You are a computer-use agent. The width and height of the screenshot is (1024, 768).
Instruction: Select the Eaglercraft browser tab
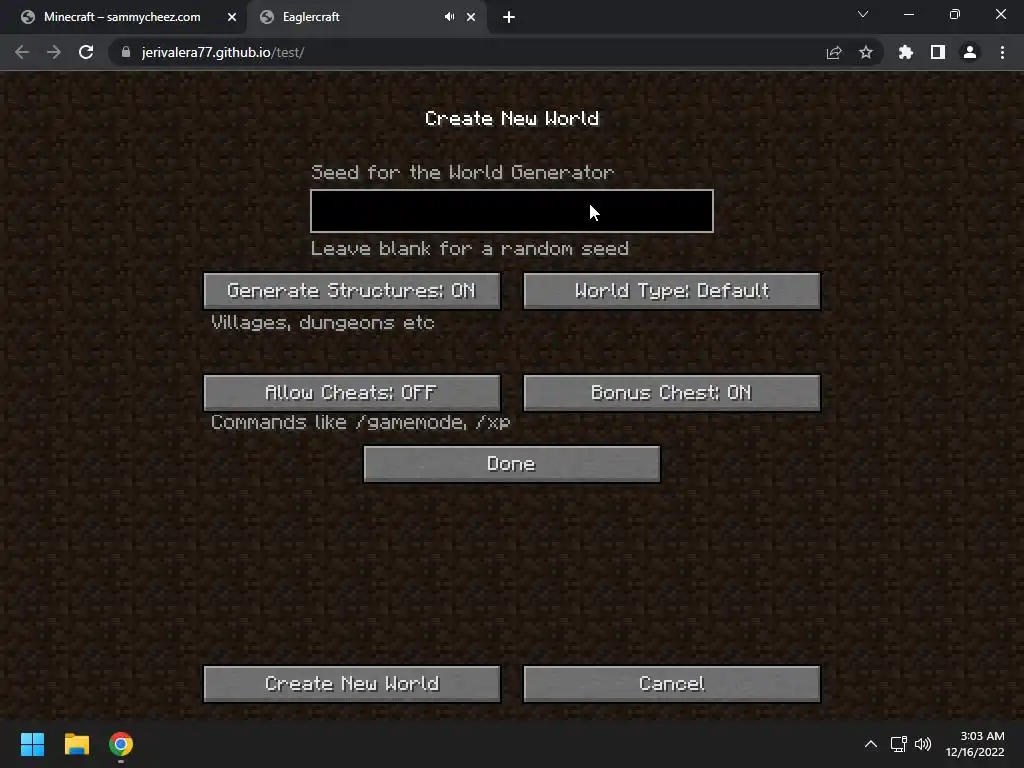(353, 17)
